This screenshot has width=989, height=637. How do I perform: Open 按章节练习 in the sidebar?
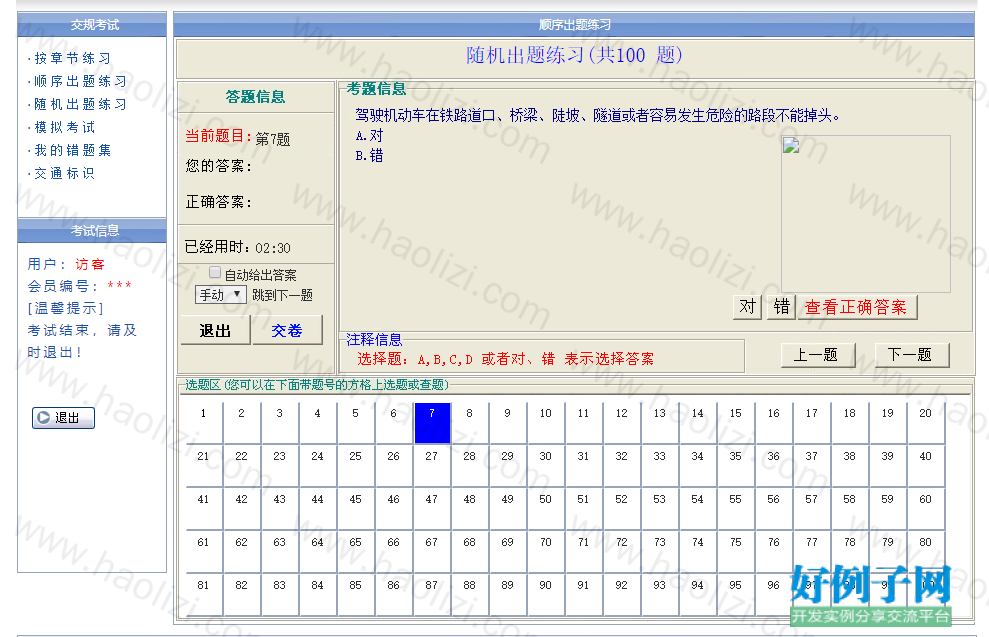click(x=73, y=58)
